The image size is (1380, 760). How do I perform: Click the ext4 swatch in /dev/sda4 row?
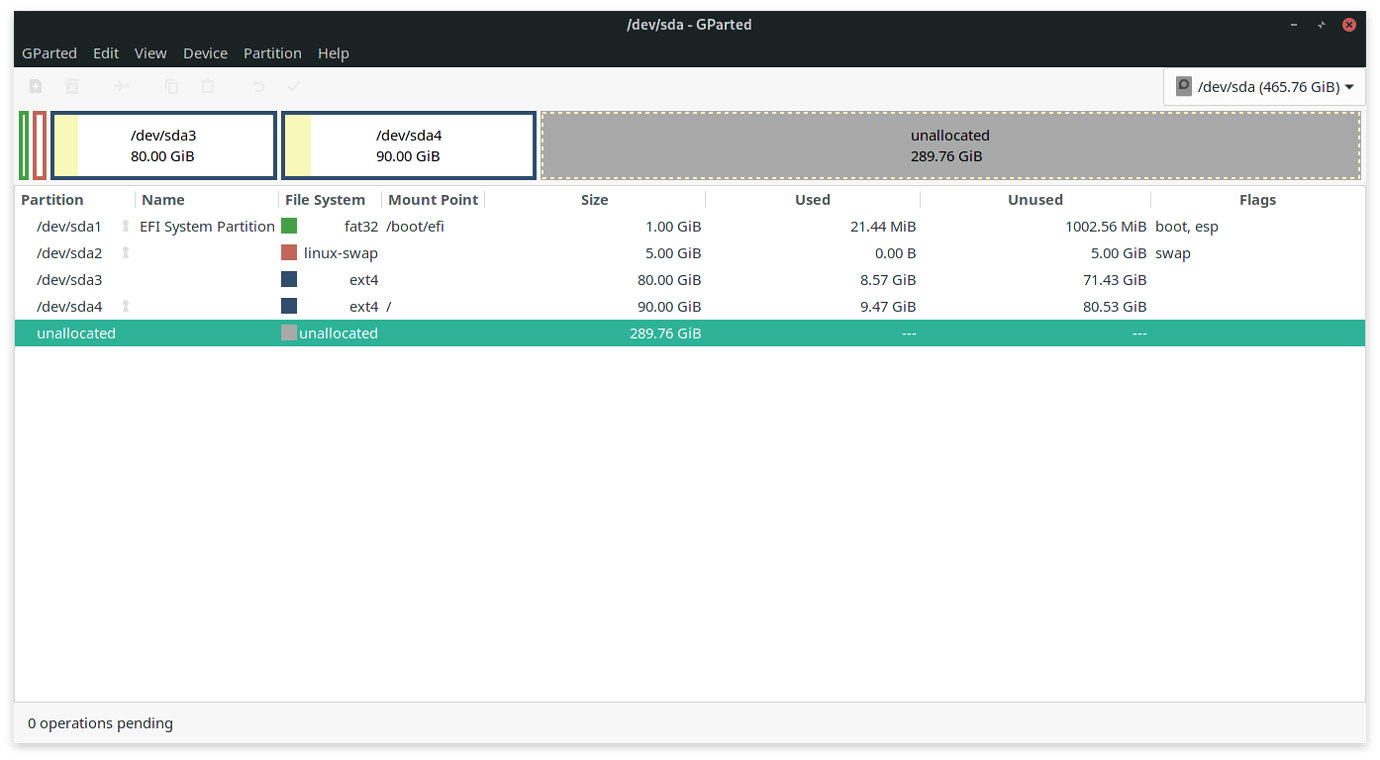coord(289,306)
